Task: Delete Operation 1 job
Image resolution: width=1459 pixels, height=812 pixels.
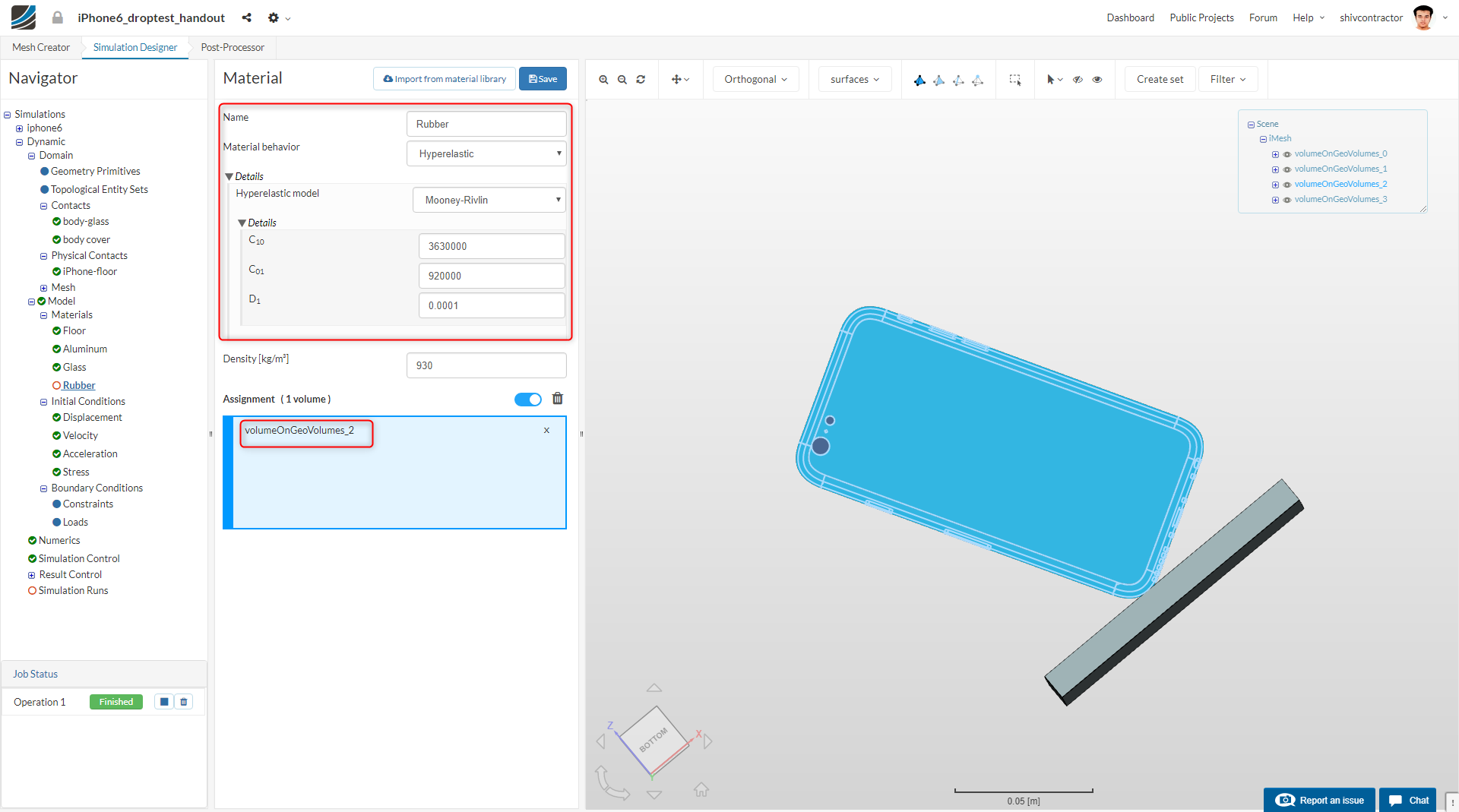Action: pyautogui.click(x=184, y=702)
